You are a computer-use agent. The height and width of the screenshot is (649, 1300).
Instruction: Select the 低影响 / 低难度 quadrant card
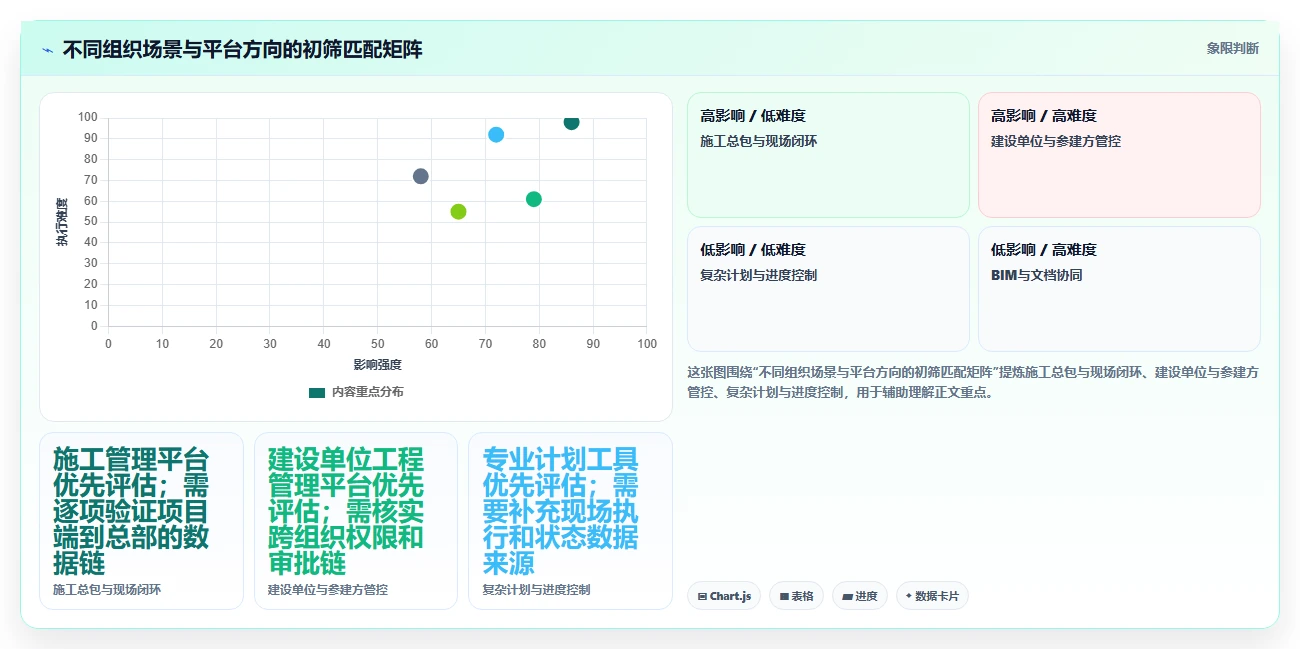[828, 289]
